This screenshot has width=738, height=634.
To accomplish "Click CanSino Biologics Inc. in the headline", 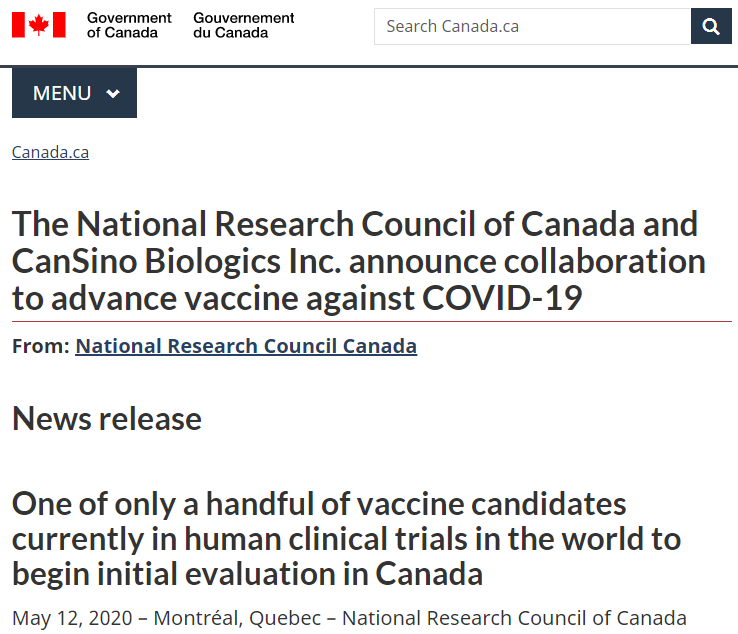I will (x=176, y=261).
